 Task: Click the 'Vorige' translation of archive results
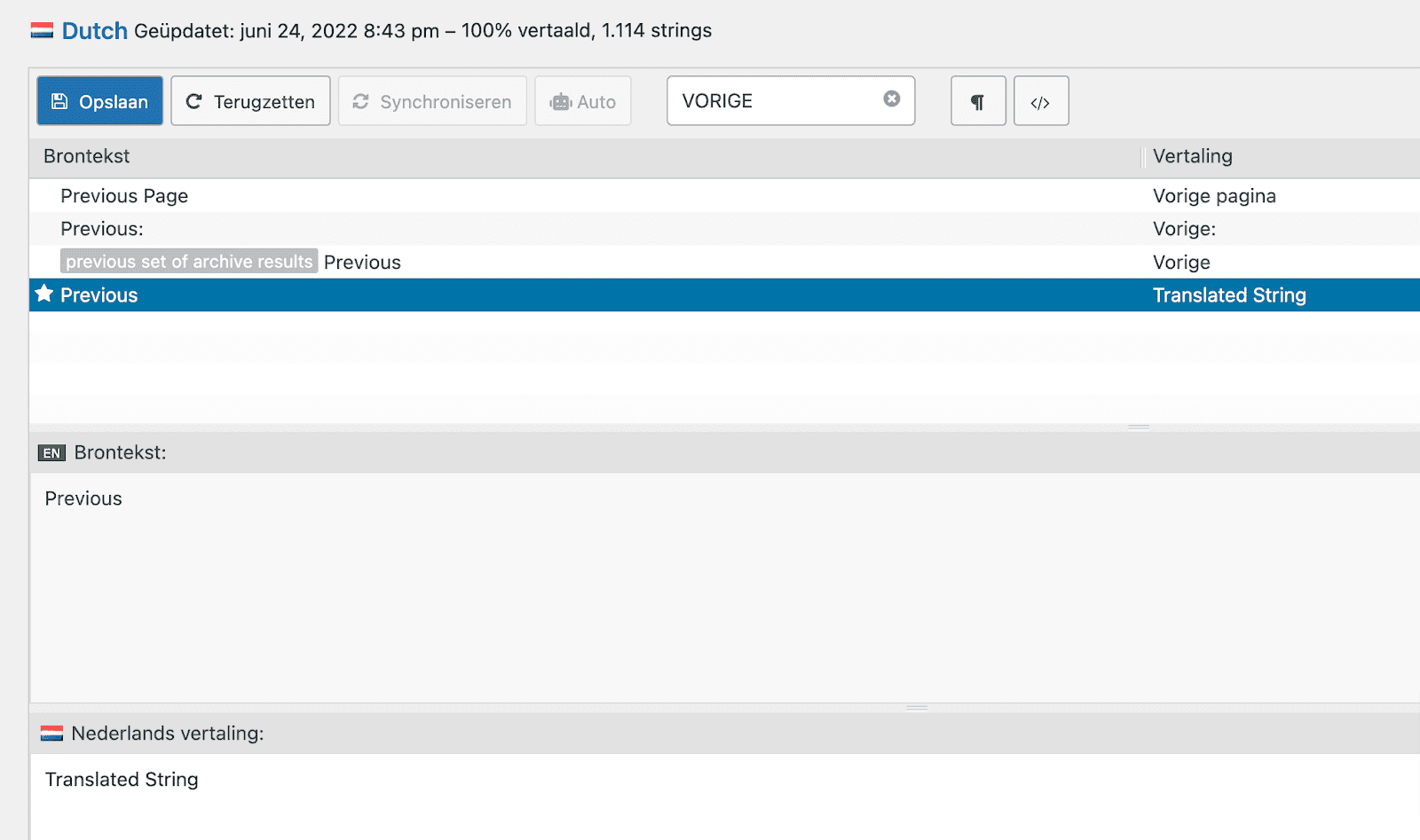(x=1181, y=263)
